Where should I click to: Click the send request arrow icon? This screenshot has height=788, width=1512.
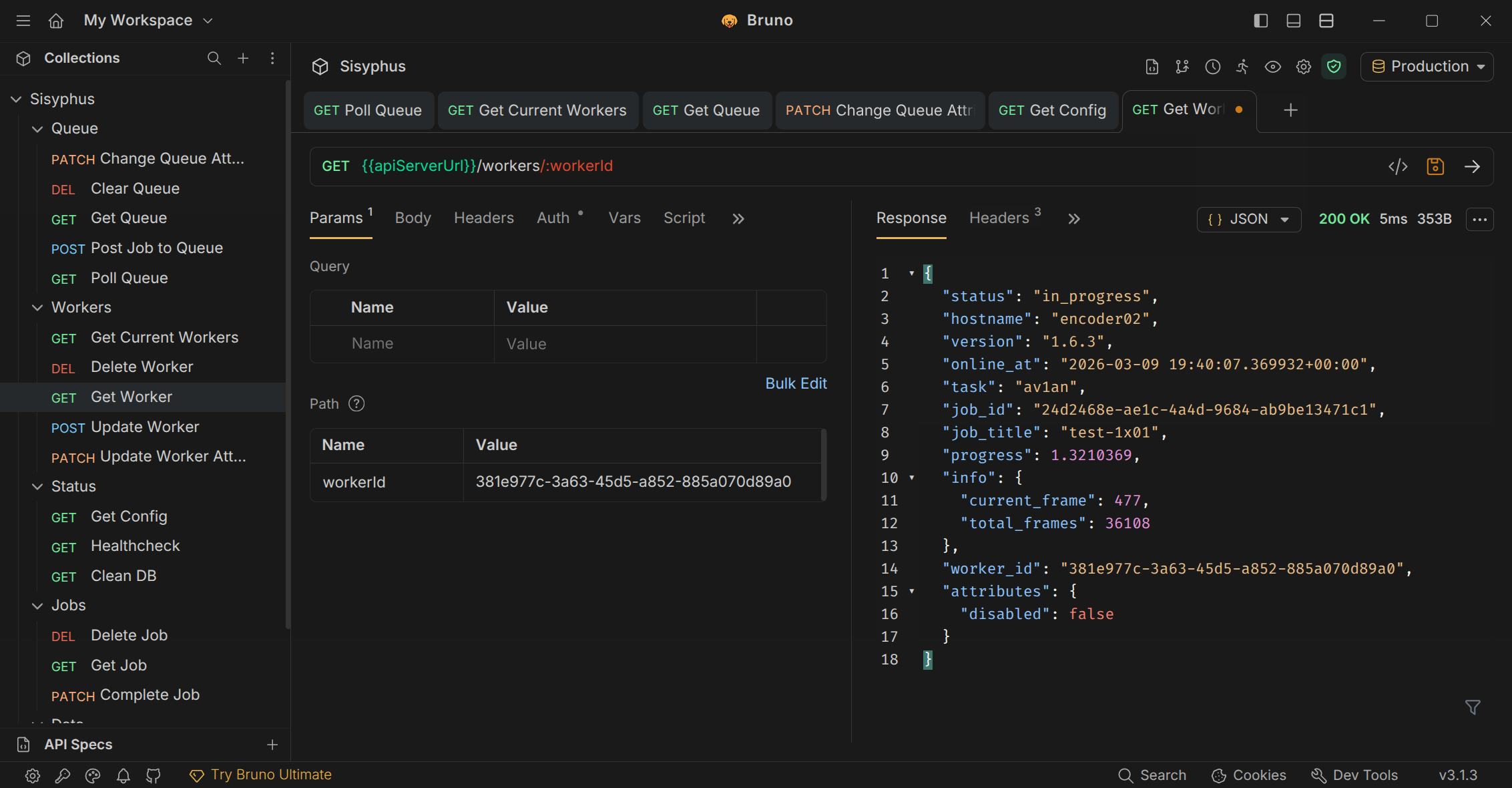point(1472,166)
